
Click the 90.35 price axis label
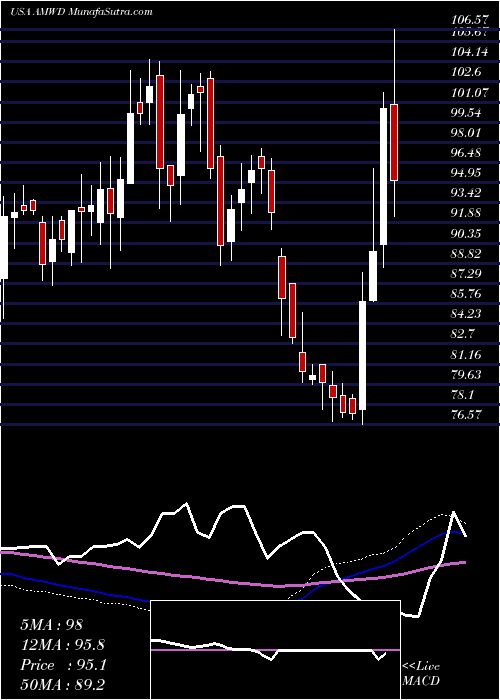coord(466,233)
